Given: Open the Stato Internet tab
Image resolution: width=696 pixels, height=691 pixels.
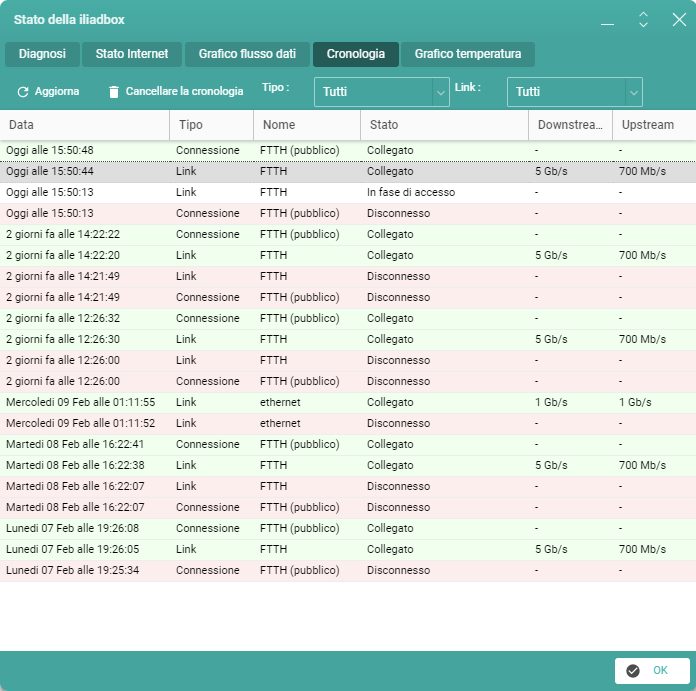Looking at the screenshot, I should click(x=132, y=54).
